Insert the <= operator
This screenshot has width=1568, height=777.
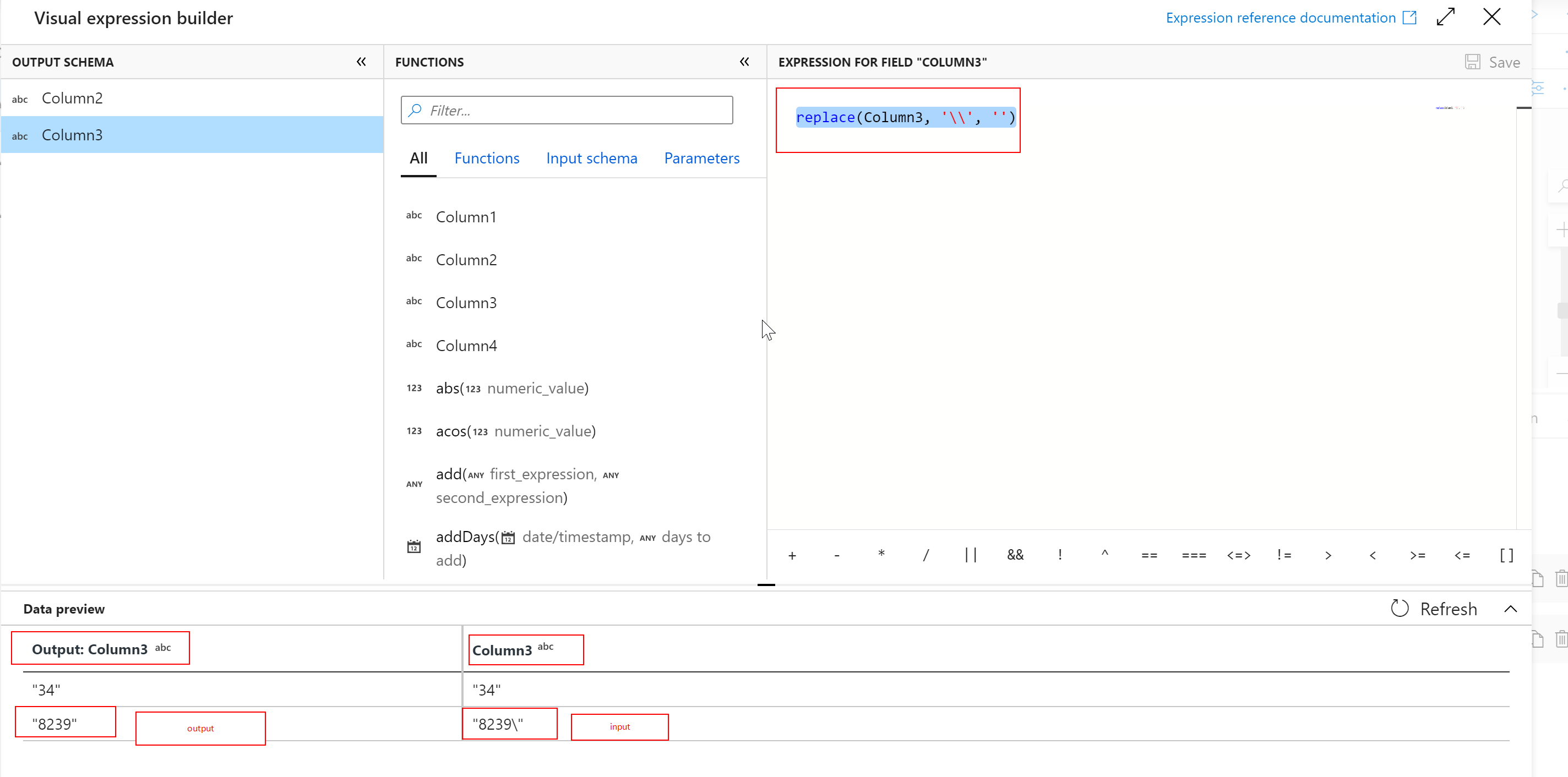tap(1462, 555)
